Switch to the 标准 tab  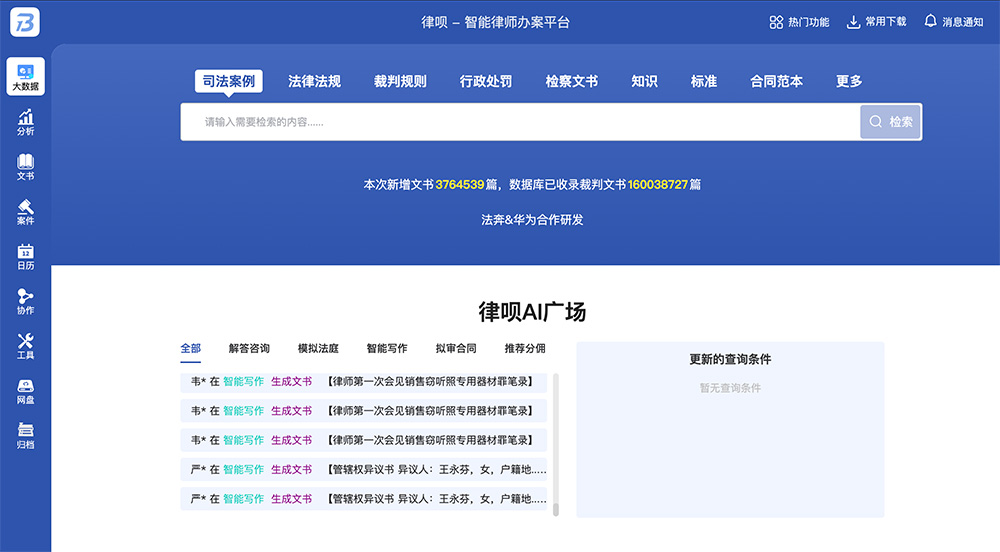[704, 81]
